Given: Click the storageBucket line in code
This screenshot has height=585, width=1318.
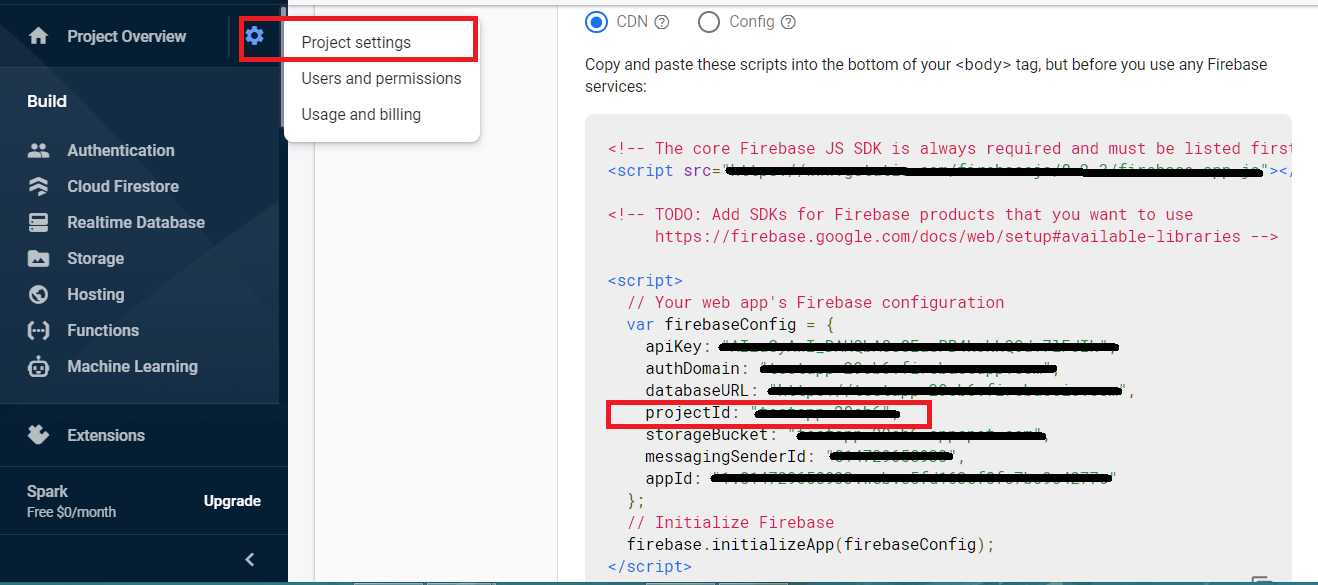Looking at the screenshot, I should [847, 435].
